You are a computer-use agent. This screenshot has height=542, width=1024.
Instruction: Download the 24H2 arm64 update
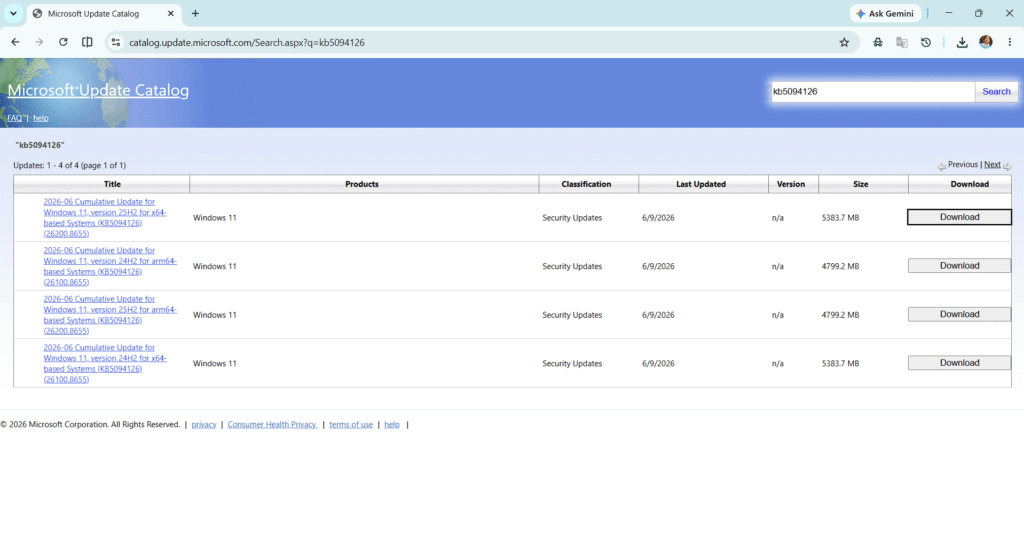click(x=959, y=266)
